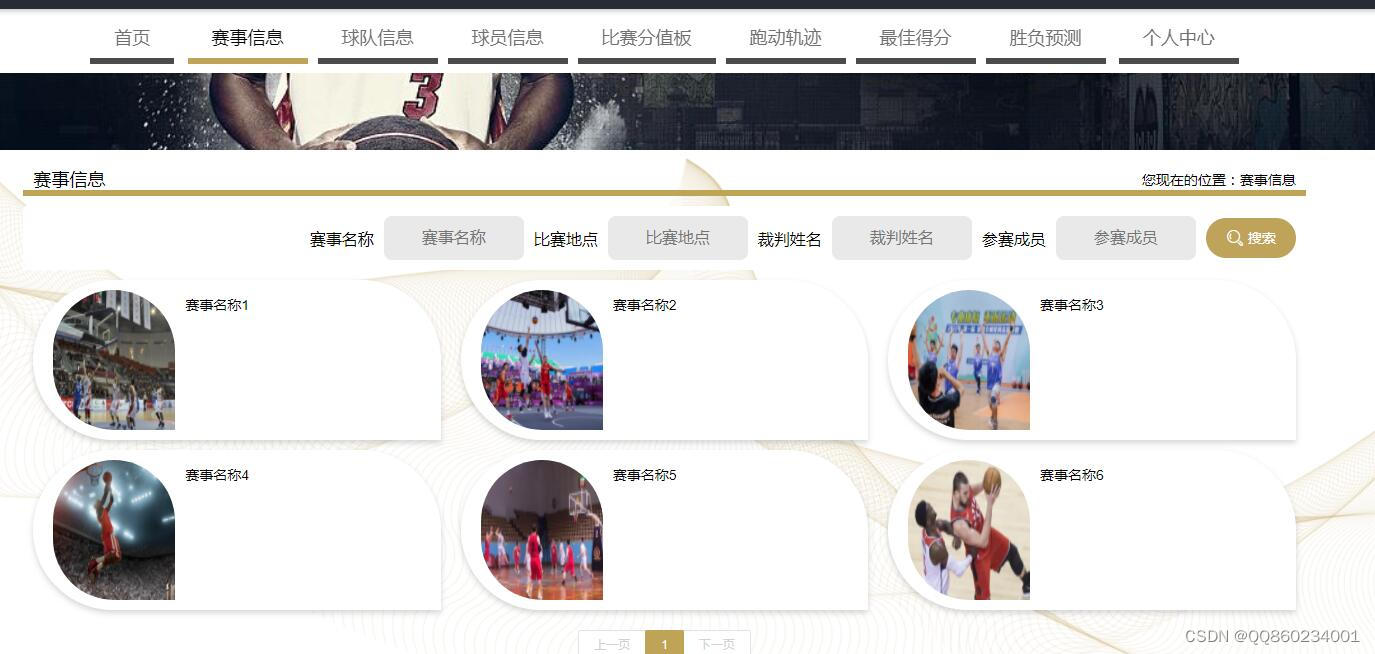
Task: Open the 首页 navigation menu item
Action: coord(132,38)
